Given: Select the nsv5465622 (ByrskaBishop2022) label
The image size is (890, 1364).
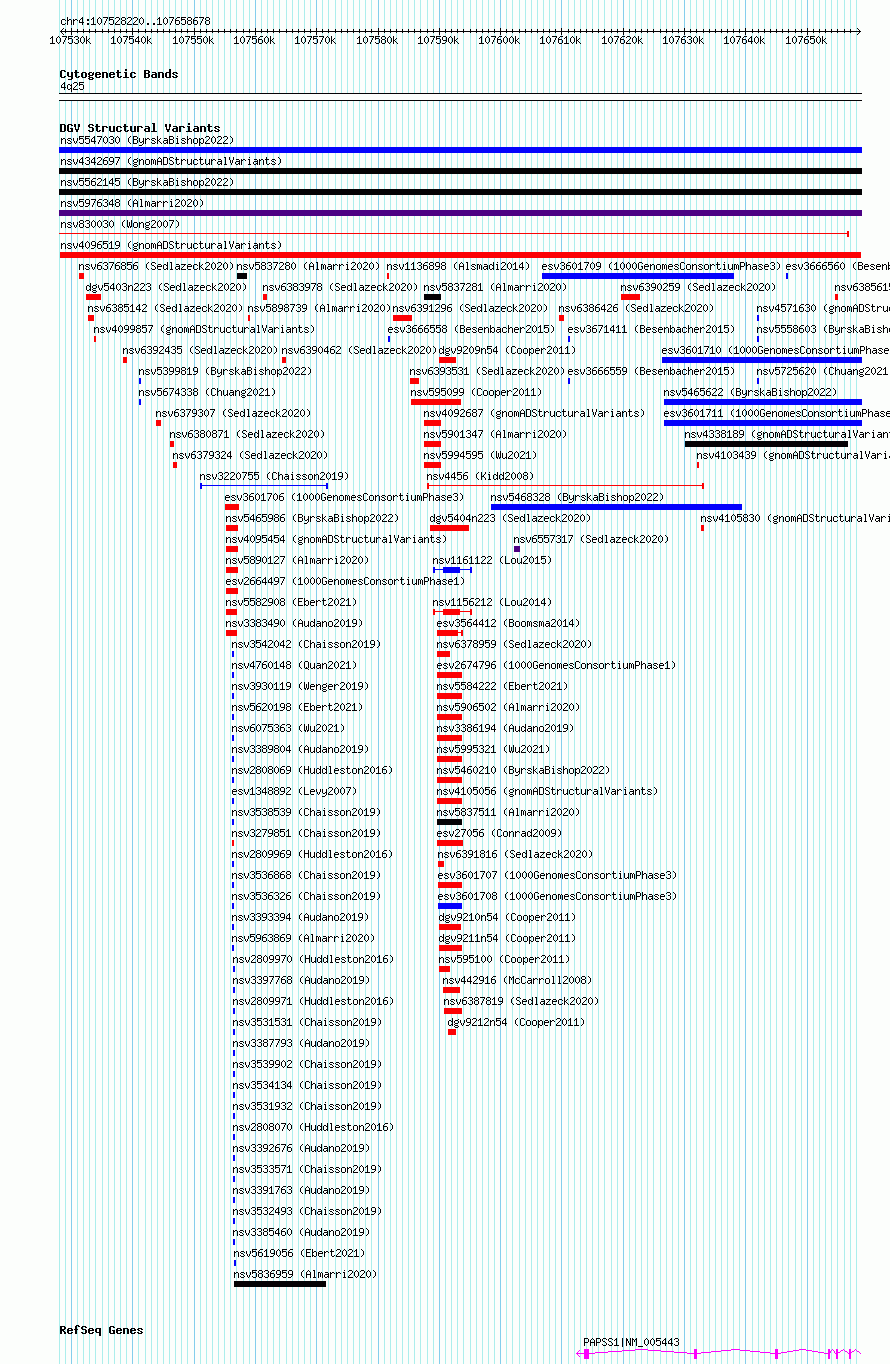Looking at the screenshot, I should coord(750,392).
